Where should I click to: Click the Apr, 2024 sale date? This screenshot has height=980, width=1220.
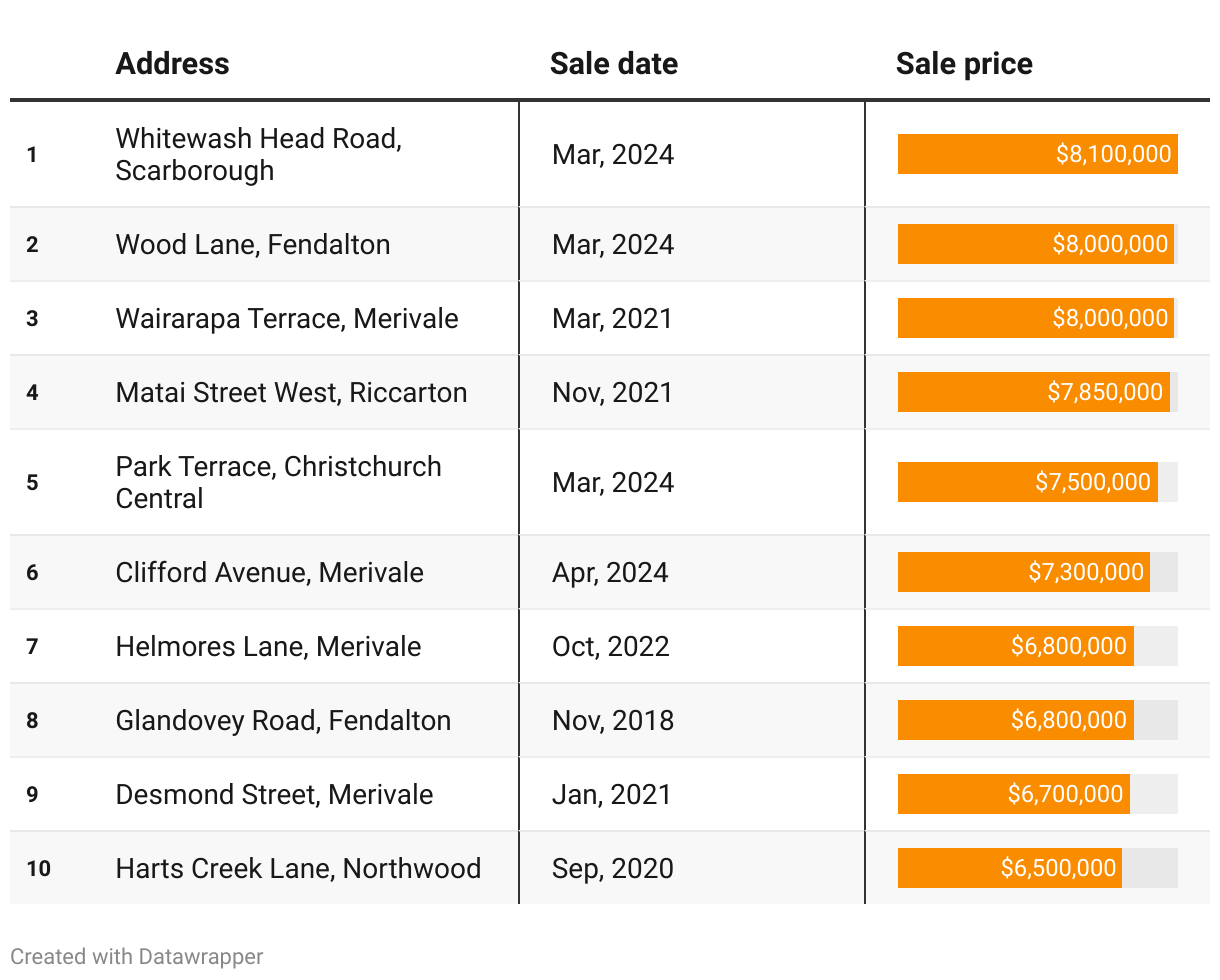pos(610,572)
